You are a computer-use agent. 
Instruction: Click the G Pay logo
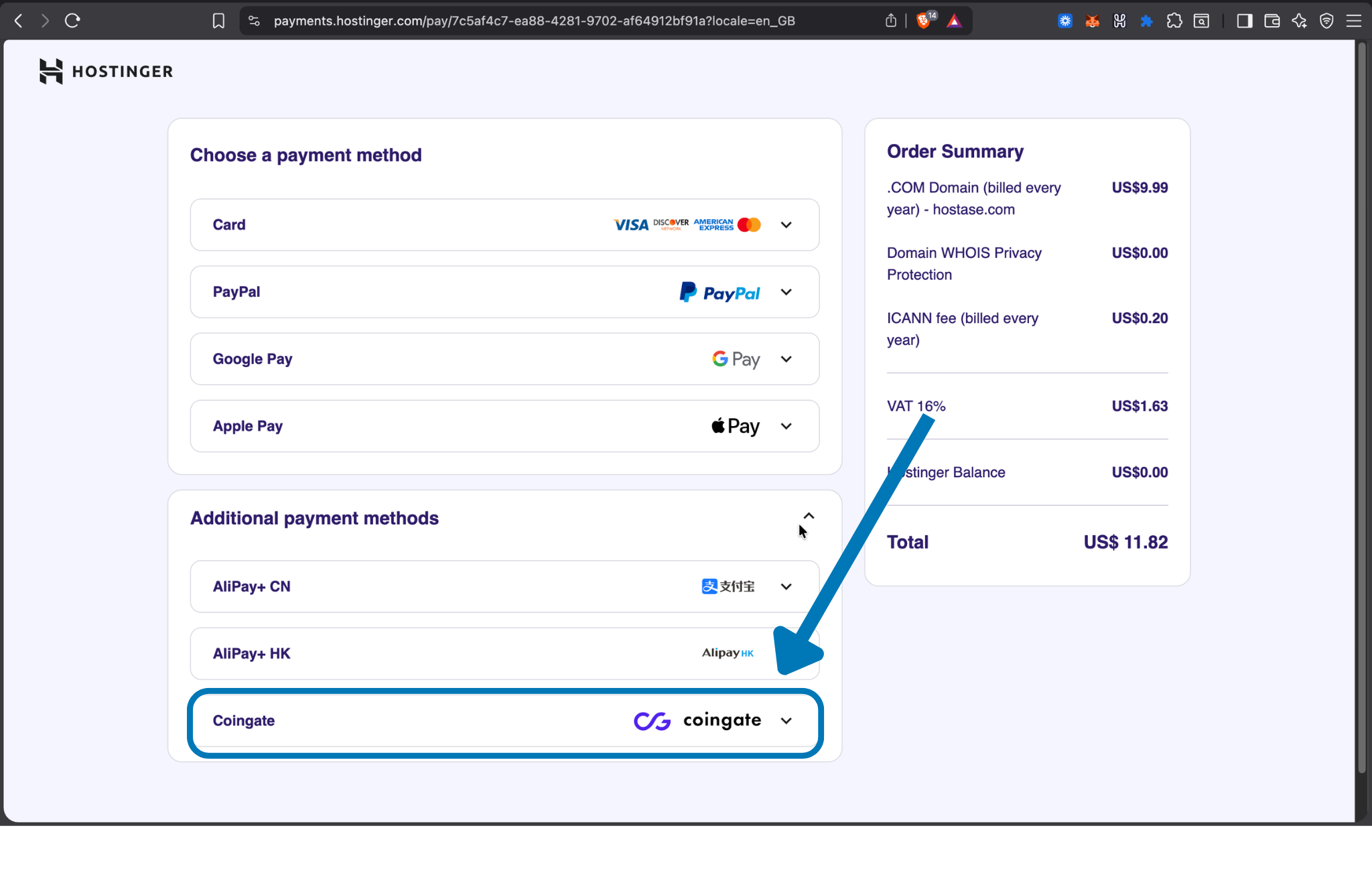click(x=736, y=359)
